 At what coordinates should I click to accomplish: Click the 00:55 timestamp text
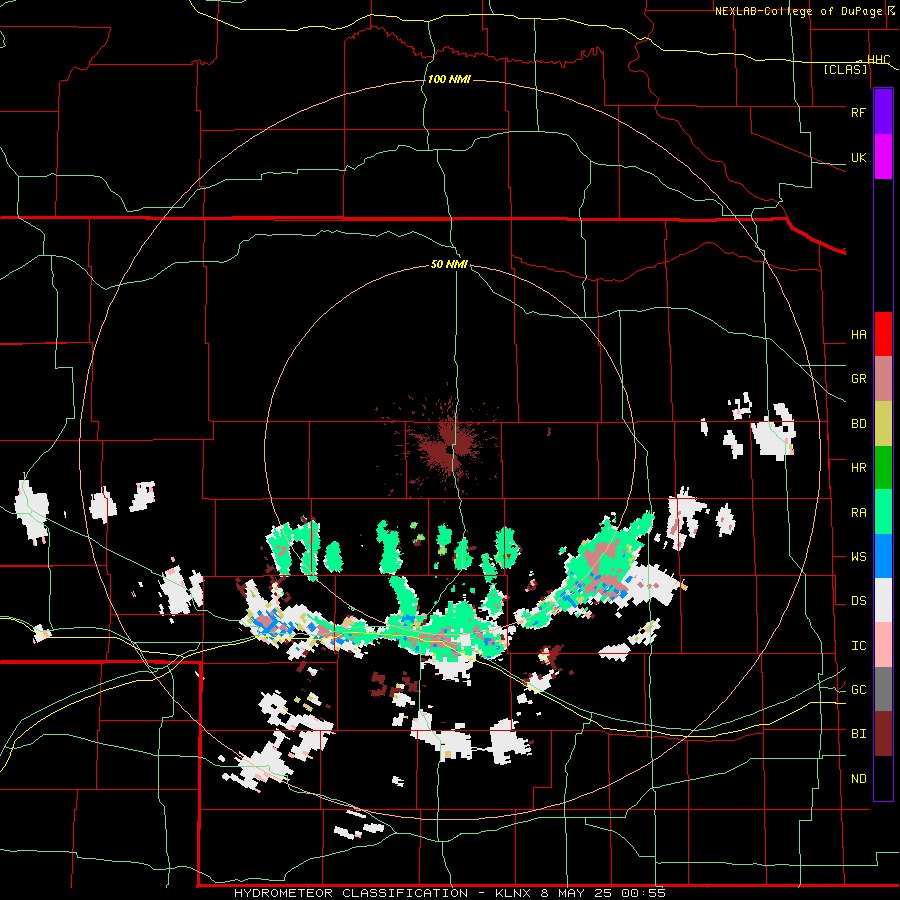tap(643, 893)
